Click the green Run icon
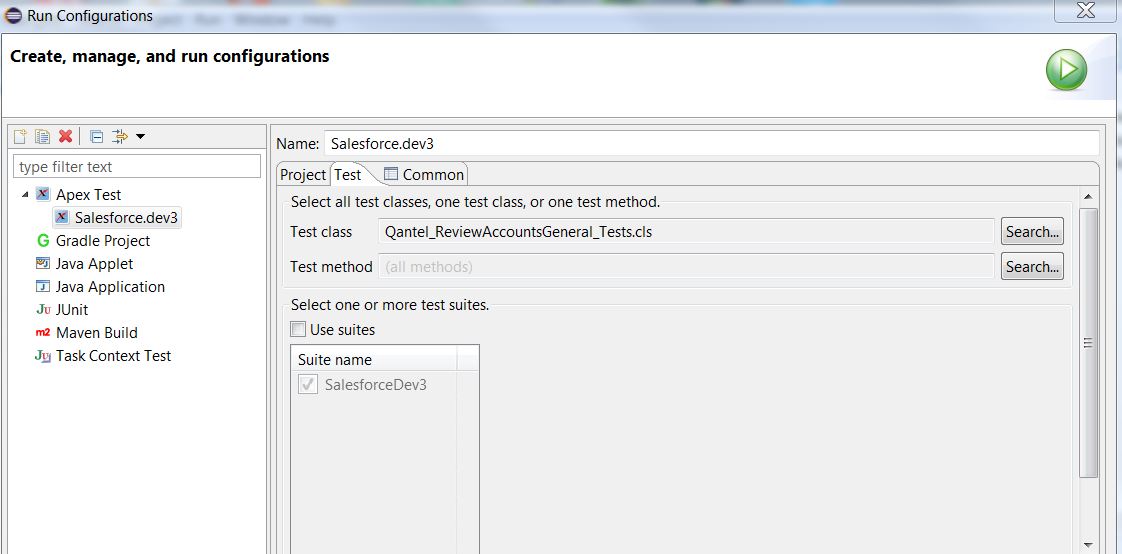Screen dimensions: 1122x554 (1066, 70)
